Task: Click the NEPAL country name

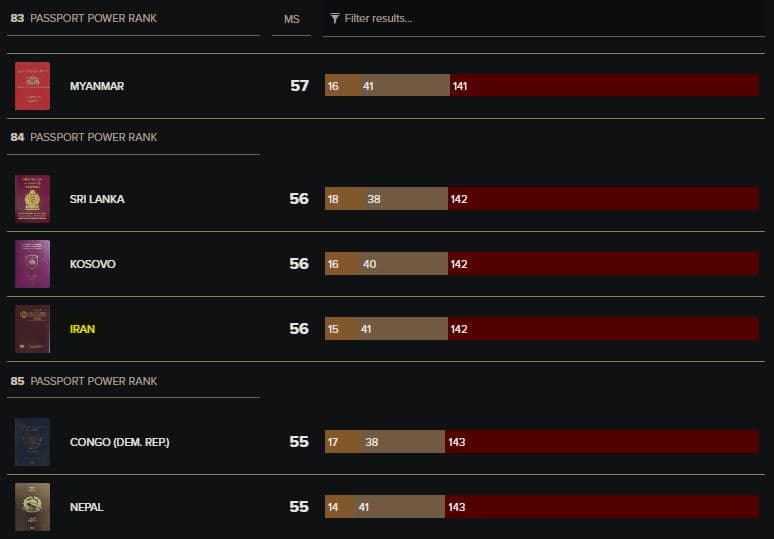Action: coord(86,507)
